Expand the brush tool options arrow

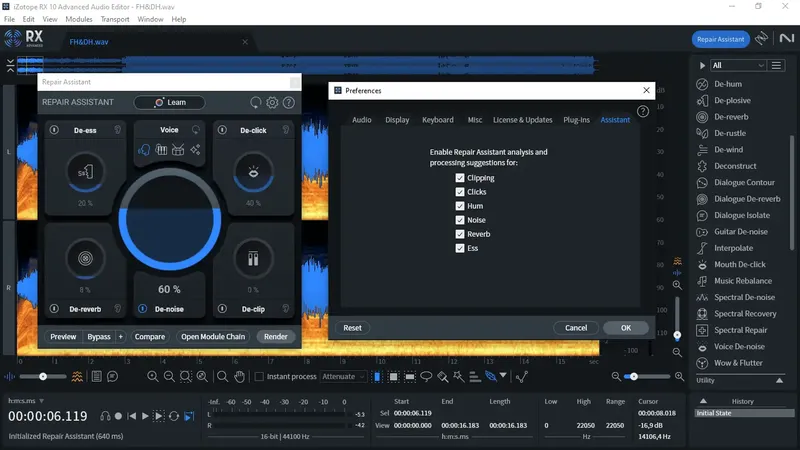(503, 376)
